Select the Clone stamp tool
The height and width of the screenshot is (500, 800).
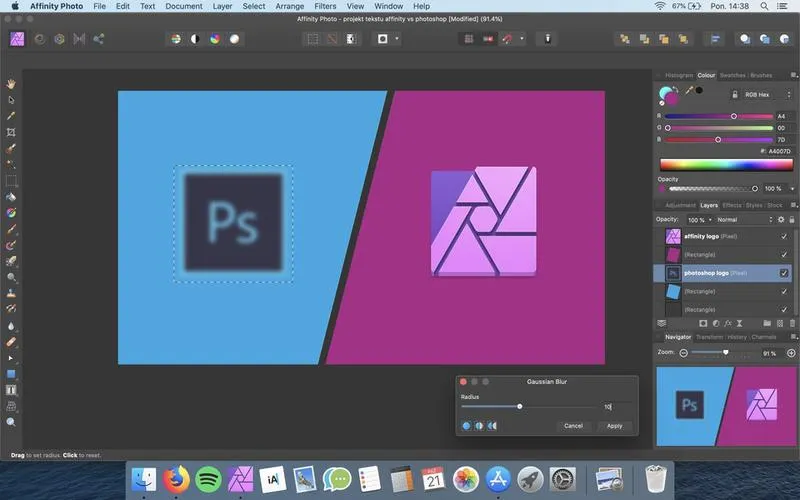point(11,293)
